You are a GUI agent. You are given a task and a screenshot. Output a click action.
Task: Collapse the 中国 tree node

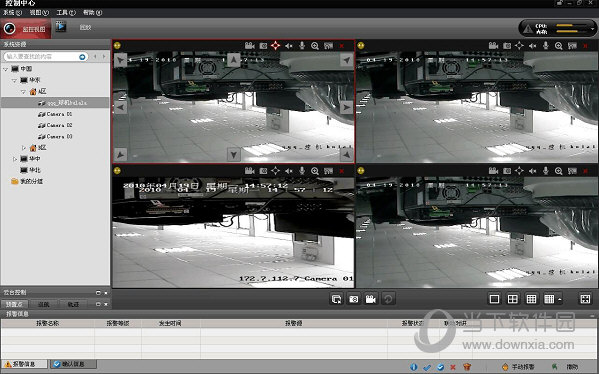tap(5, 69)
